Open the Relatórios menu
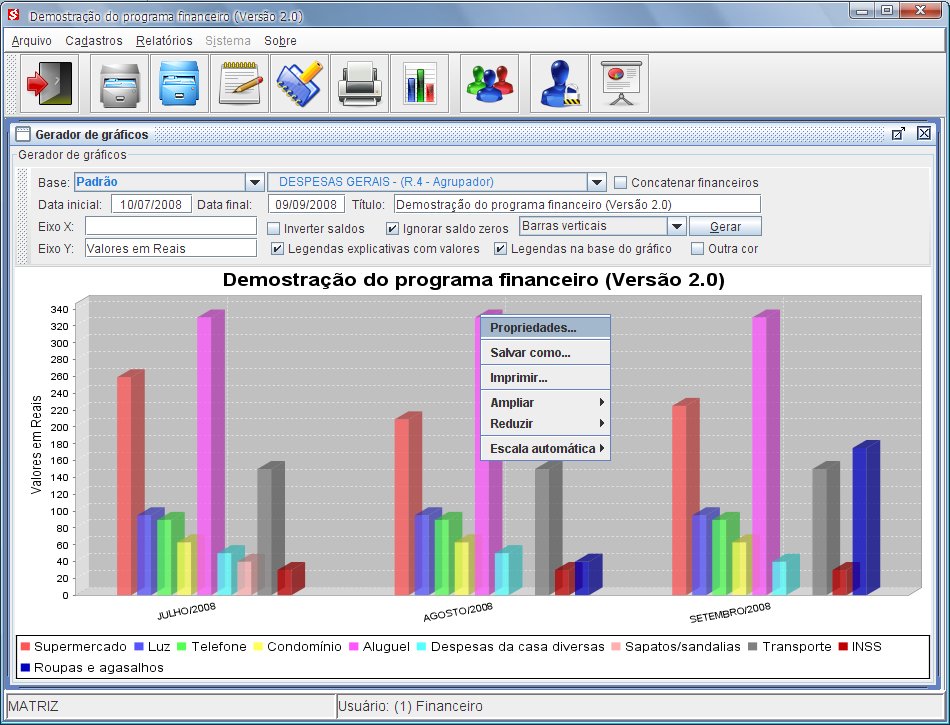 coord(164,41)
